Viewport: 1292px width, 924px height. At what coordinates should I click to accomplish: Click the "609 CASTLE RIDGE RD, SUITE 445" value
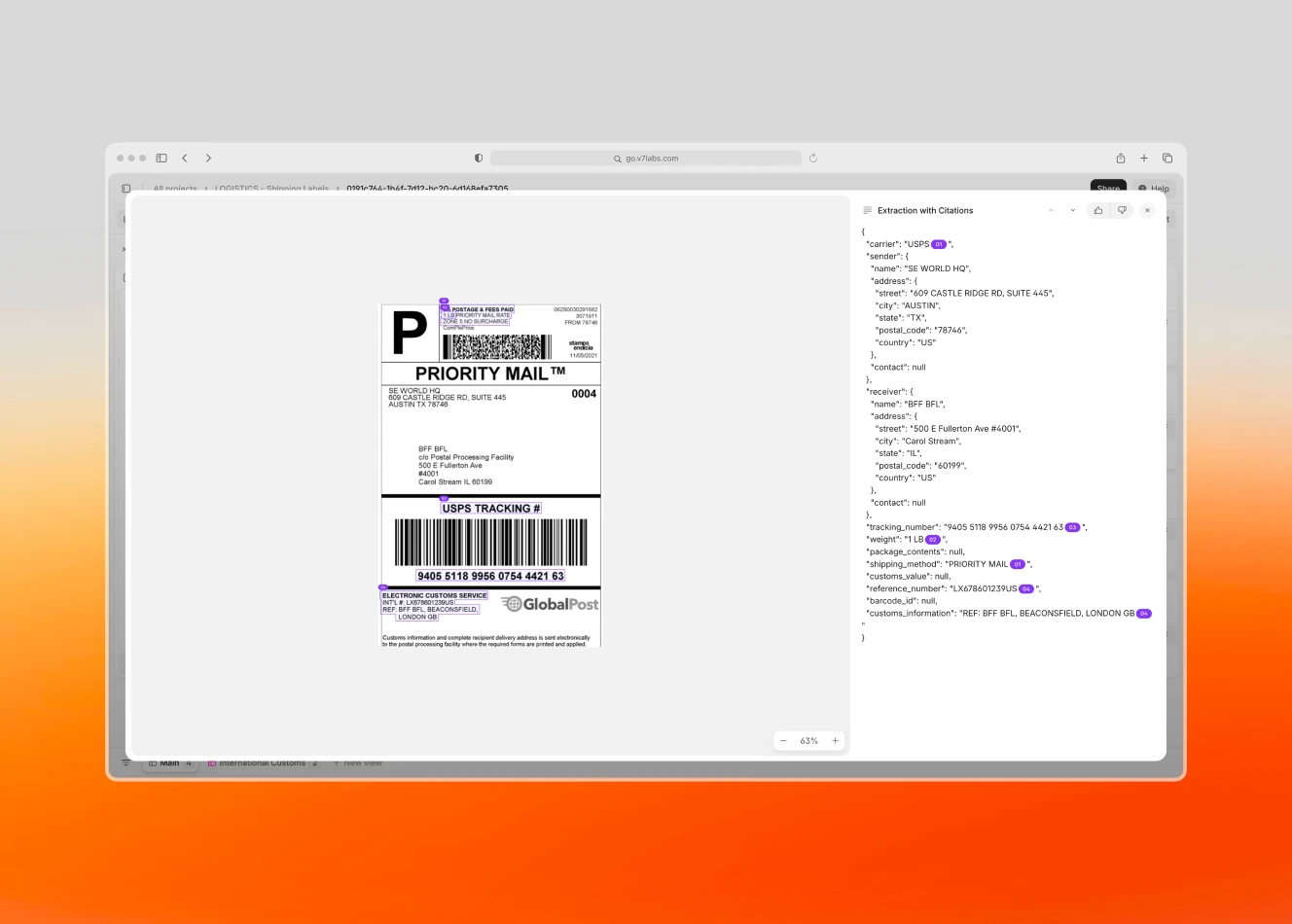pos(982,293)
